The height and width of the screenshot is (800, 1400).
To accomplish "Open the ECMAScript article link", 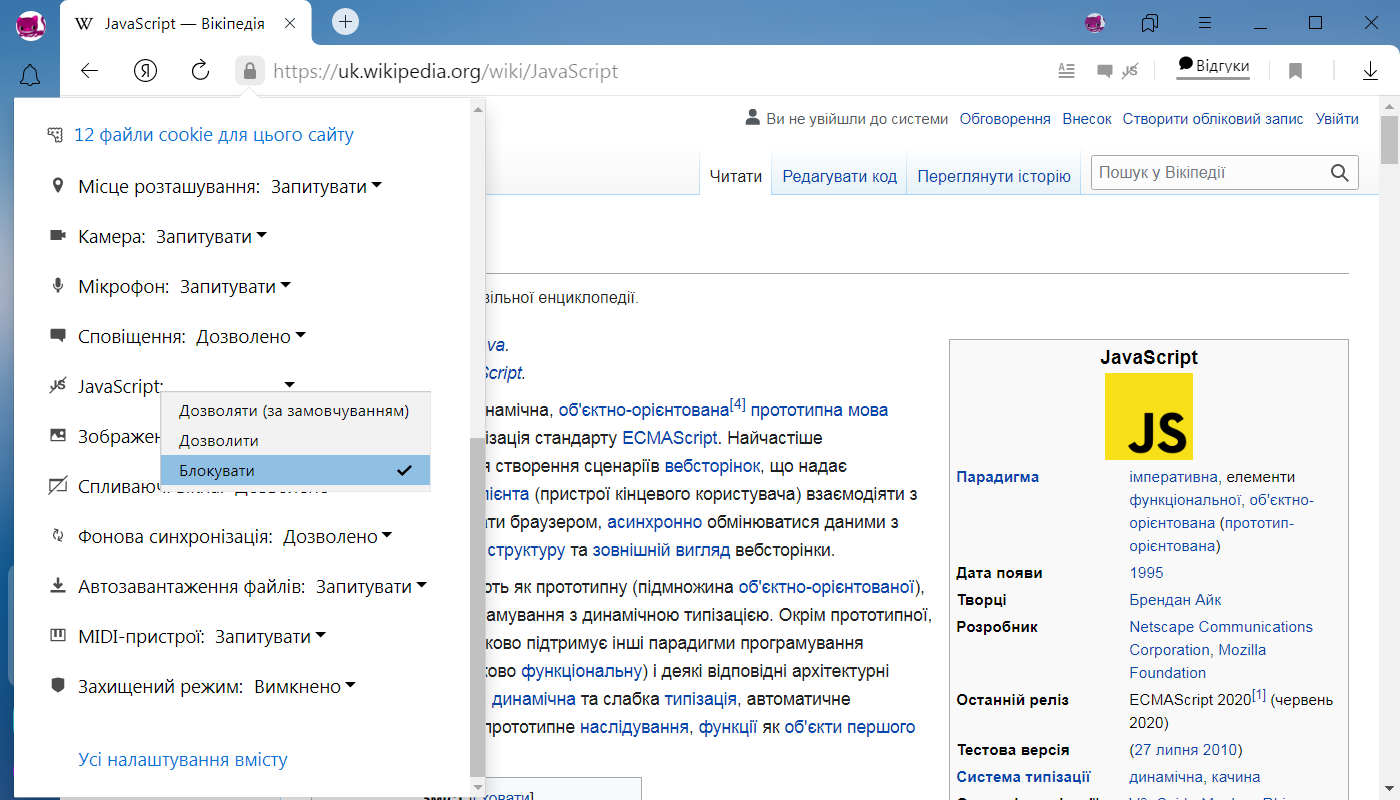I will point(668,438).
